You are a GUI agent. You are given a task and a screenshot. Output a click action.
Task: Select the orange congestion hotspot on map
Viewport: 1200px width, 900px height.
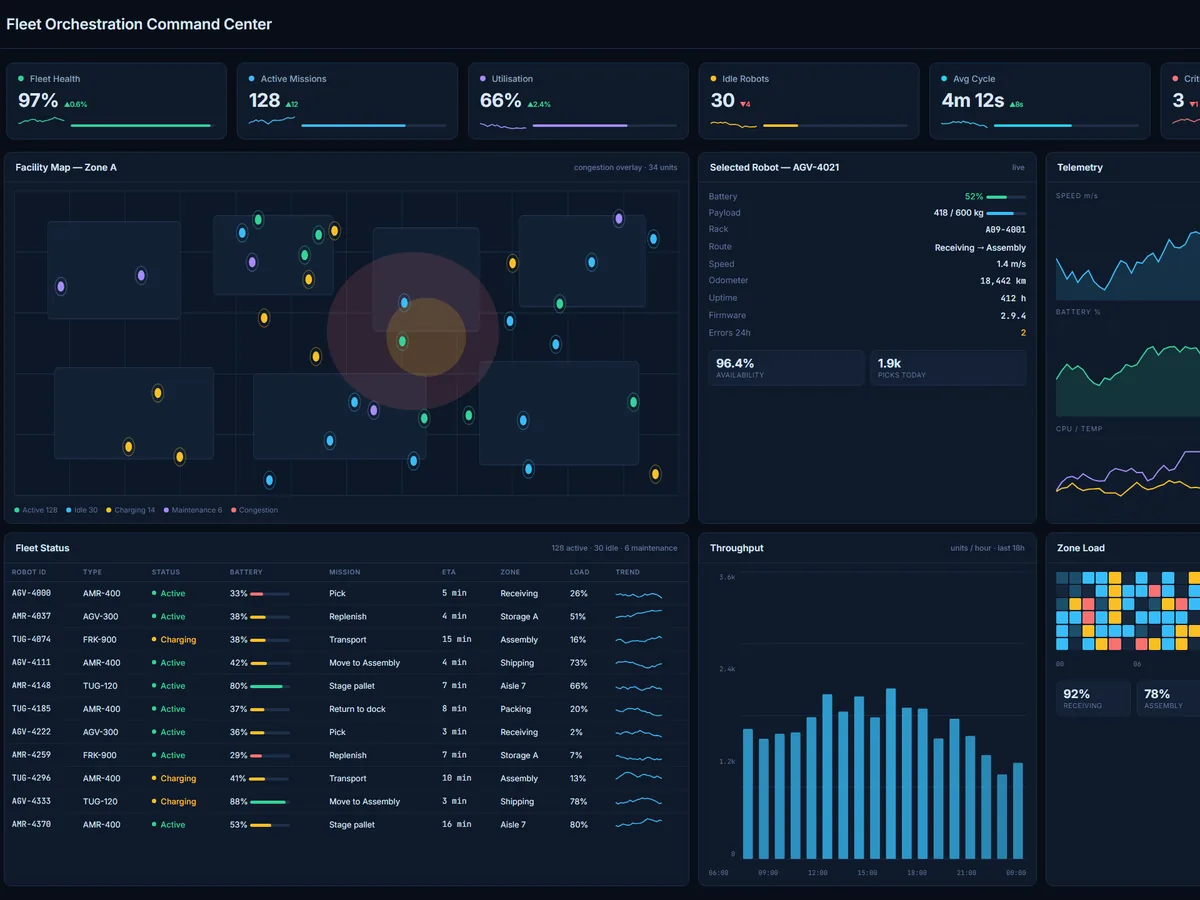click(x=427, y=337)
